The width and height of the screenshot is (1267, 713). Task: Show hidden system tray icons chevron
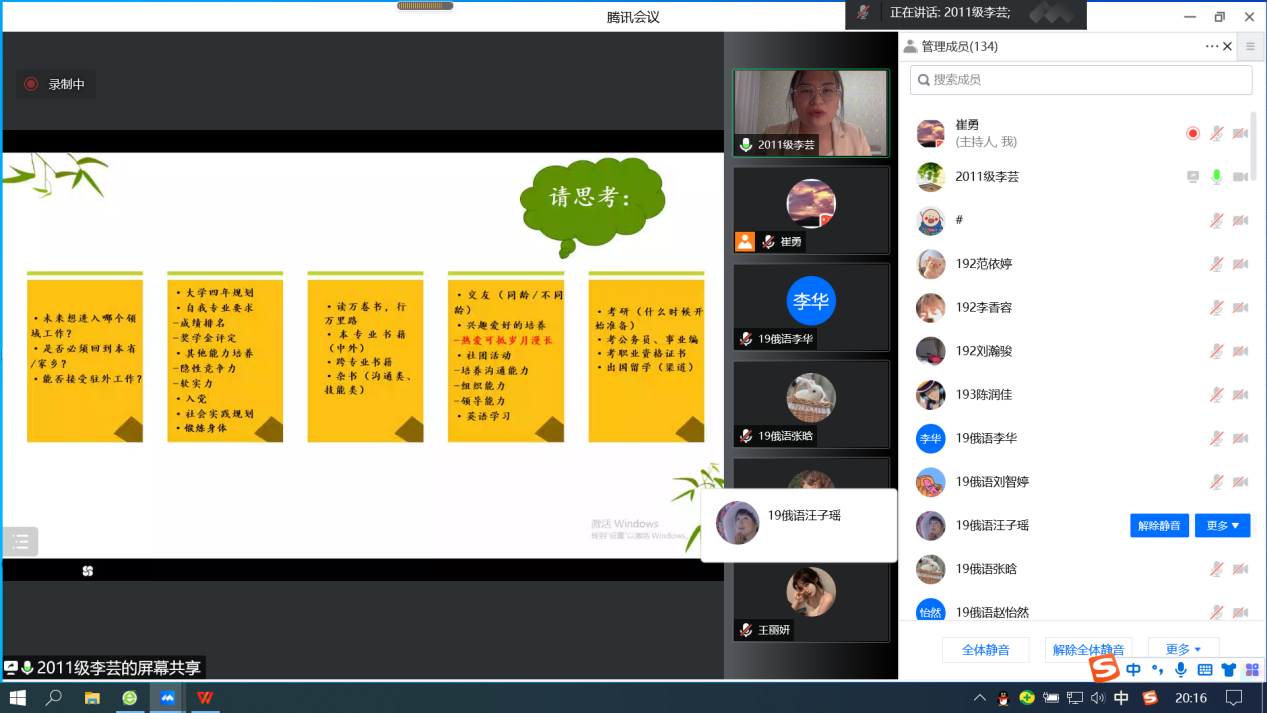click(979, 698)
